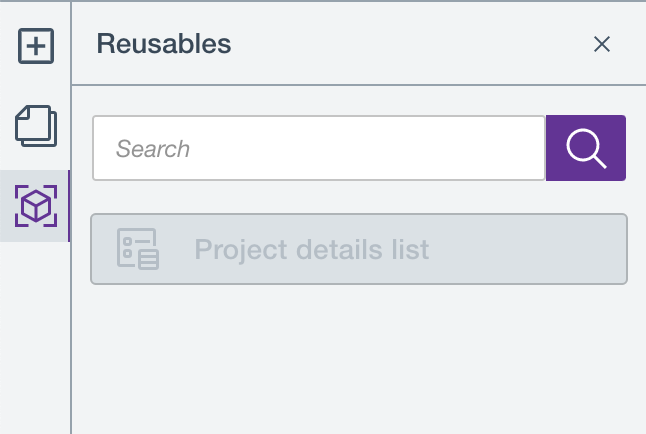The width and height of the screenshot is (646, 434).
Task: Close the Reusables panel
Action: point(602,44)
